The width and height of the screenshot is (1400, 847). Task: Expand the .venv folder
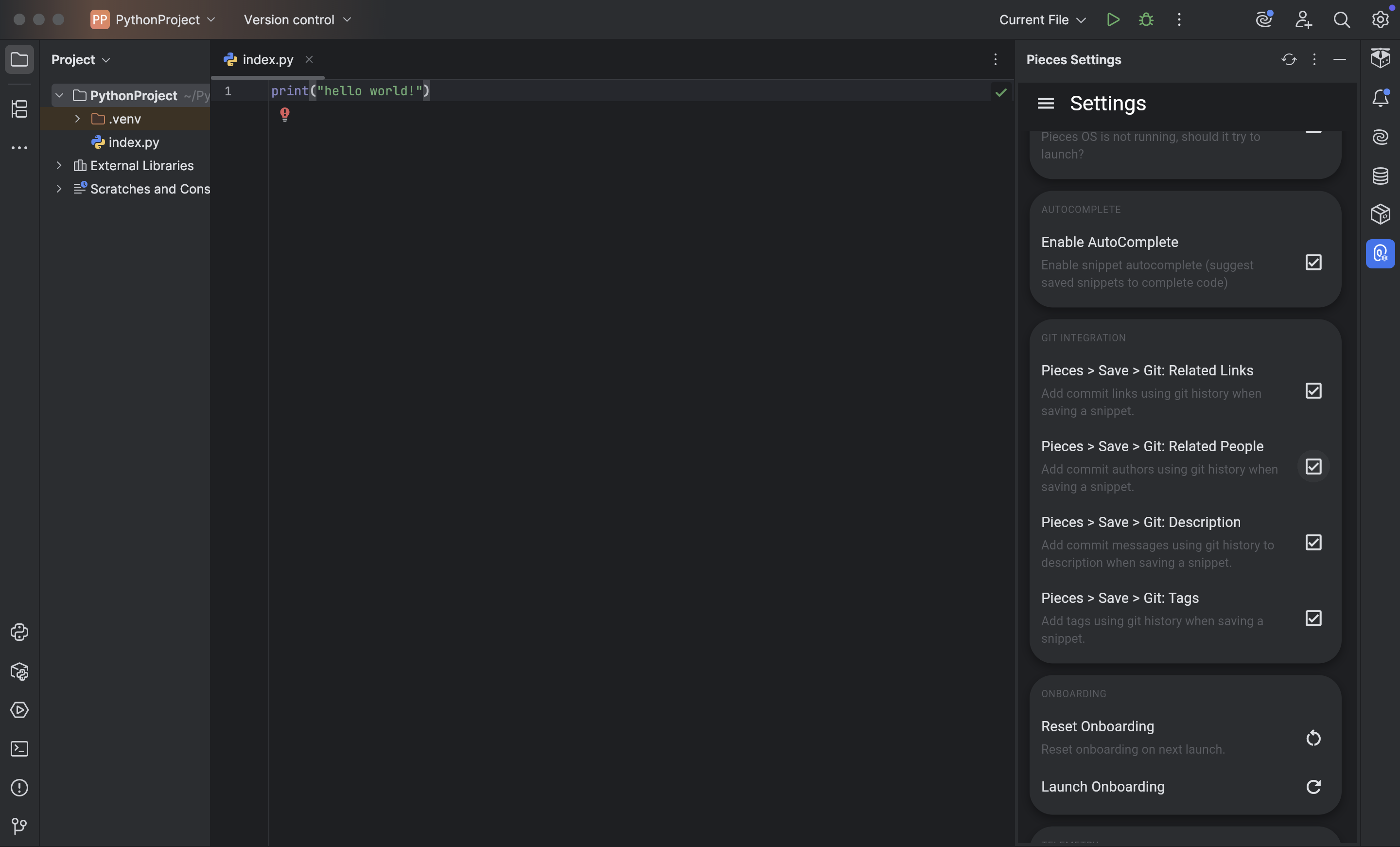point(77,119)
